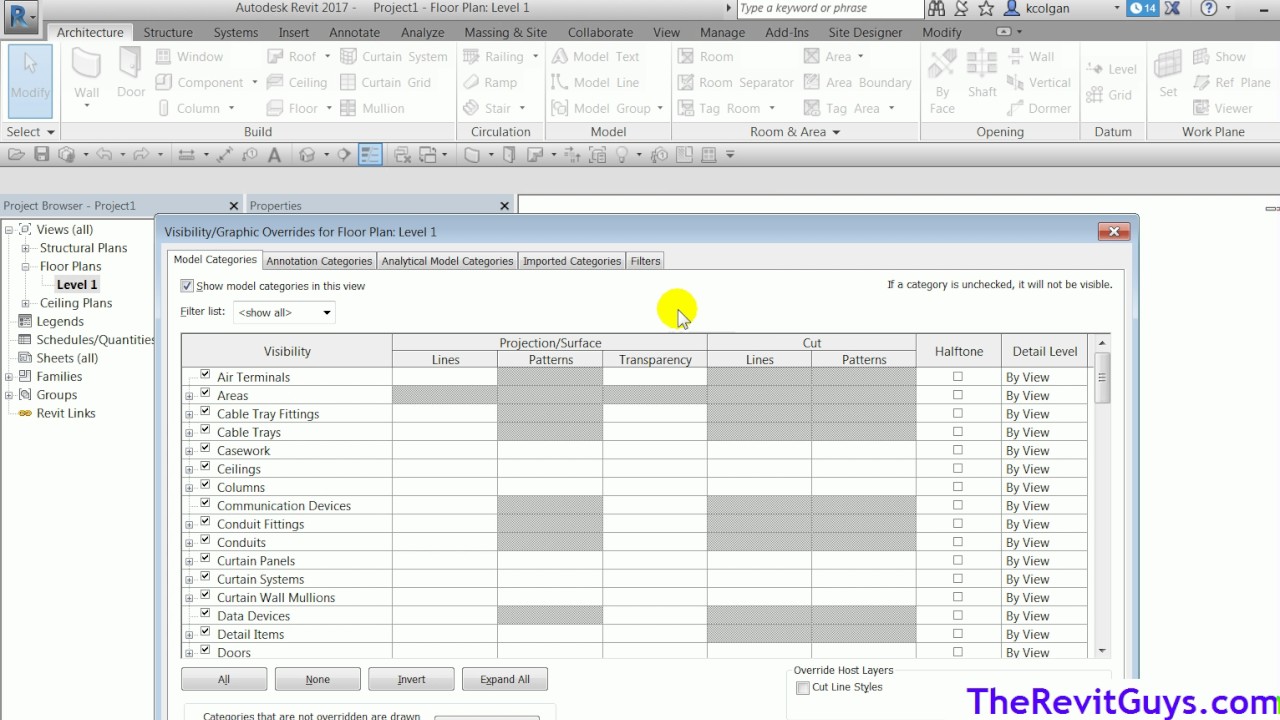
Task: Open the Structure ribbon tab
Action: click(x=168, y=32)
